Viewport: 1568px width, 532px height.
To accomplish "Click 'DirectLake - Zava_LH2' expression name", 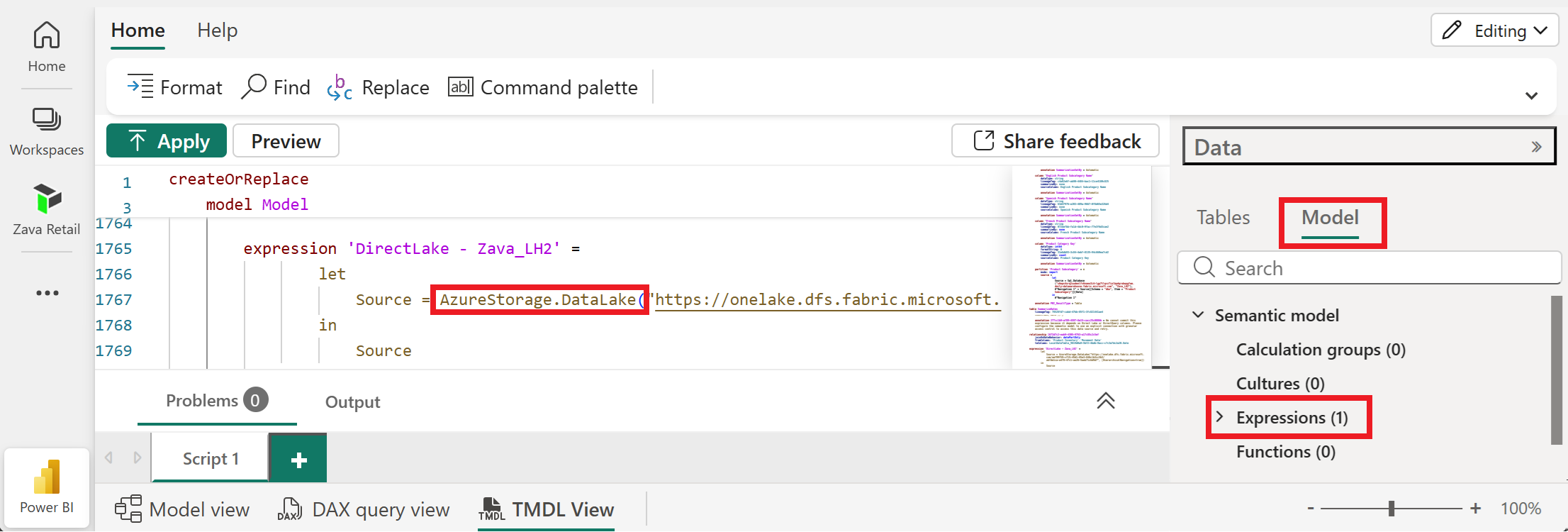I will pos(454,248).
